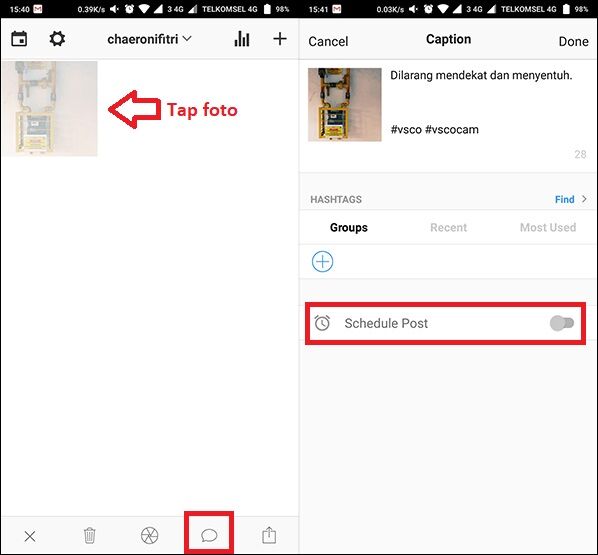Add a hashtag group with circled plus
Viewport: 598px width, 555px height.
pyautogui.click(x=323, y=262)
